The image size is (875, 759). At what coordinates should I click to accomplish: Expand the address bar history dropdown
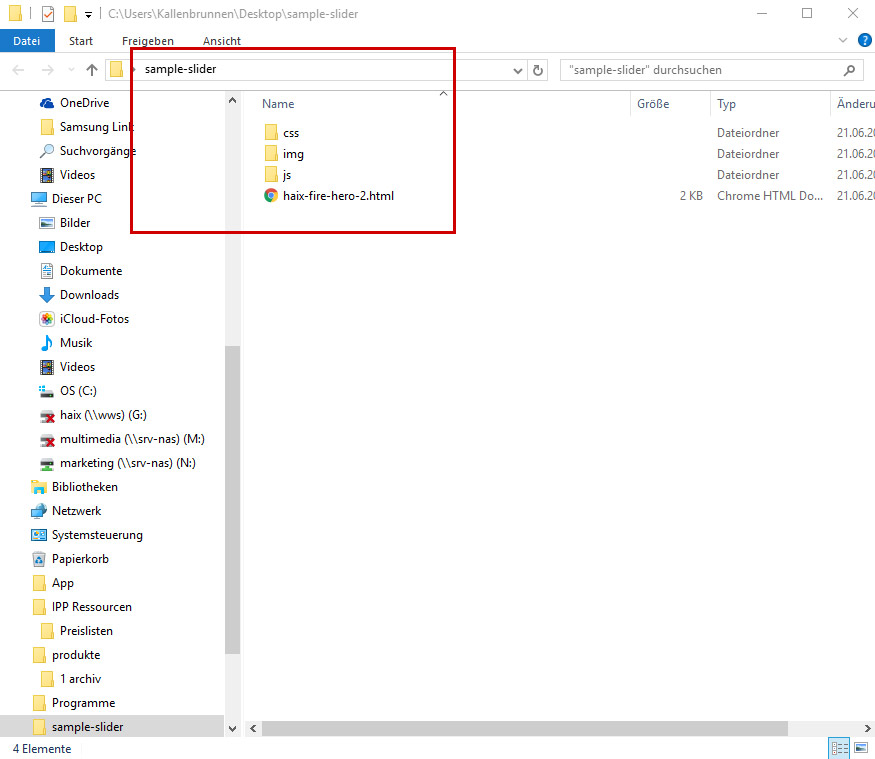pos(518,70)
